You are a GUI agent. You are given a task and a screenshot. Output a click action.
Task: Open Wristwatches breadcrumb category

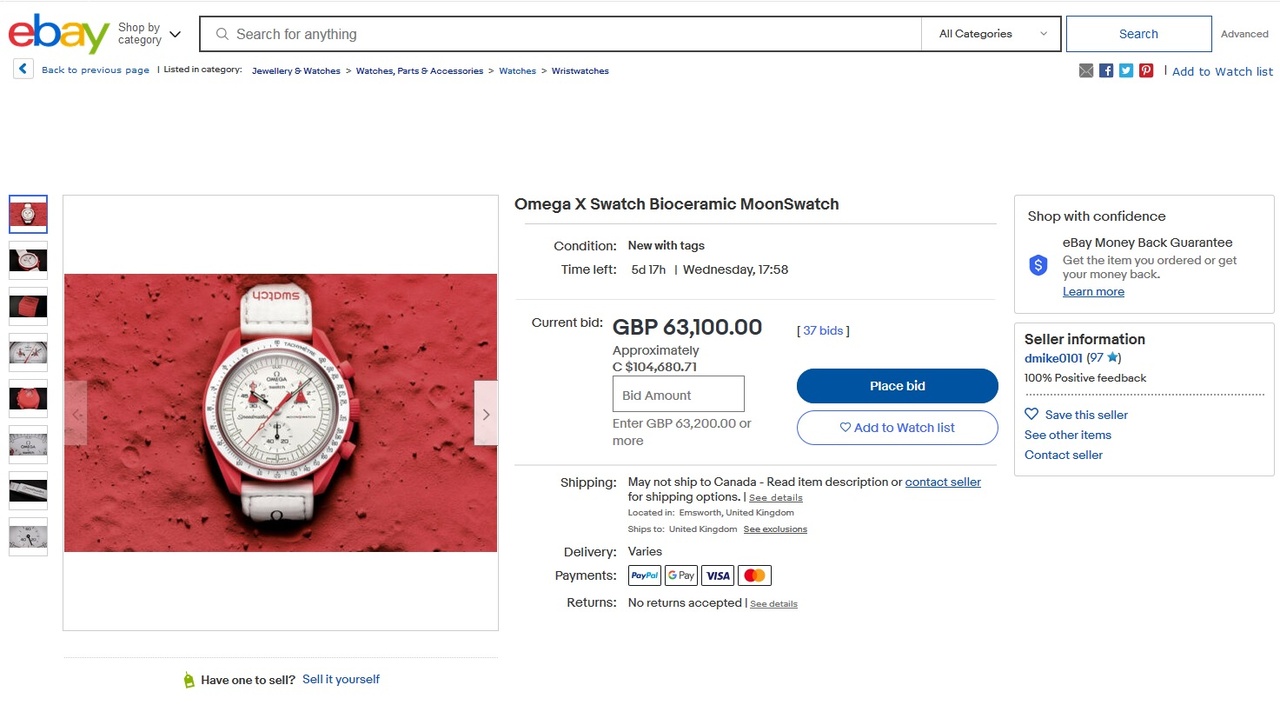coord(580,71)
